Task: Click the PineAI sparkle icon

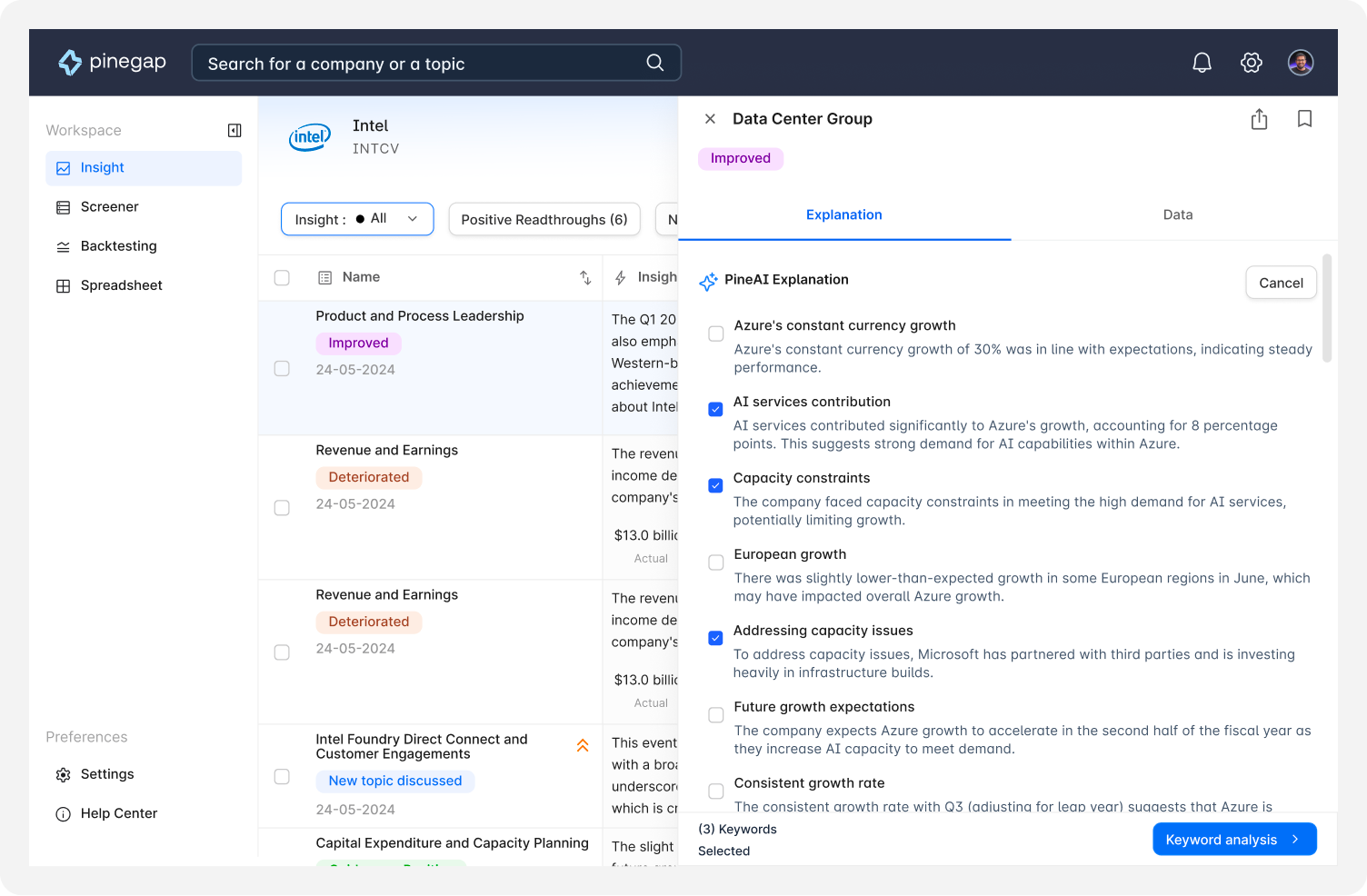Action: pos(708,282)
